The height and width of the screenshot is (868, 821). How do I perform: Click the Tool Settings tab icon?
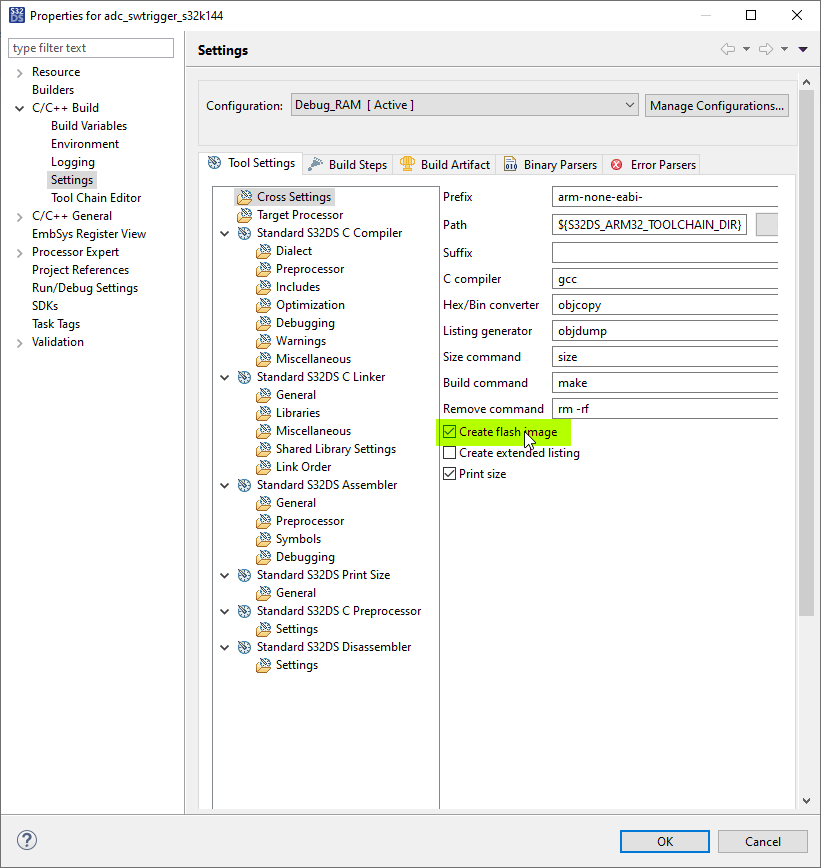[214, 162]
